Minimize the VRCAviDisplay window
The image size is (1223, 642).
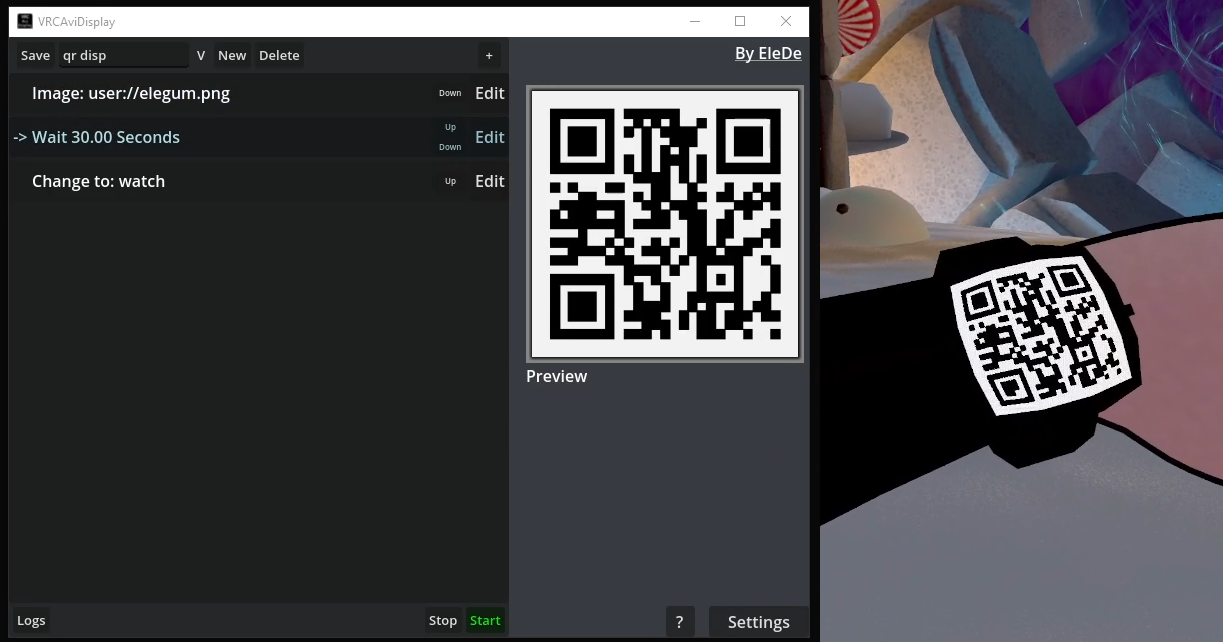tap(694, 21)
